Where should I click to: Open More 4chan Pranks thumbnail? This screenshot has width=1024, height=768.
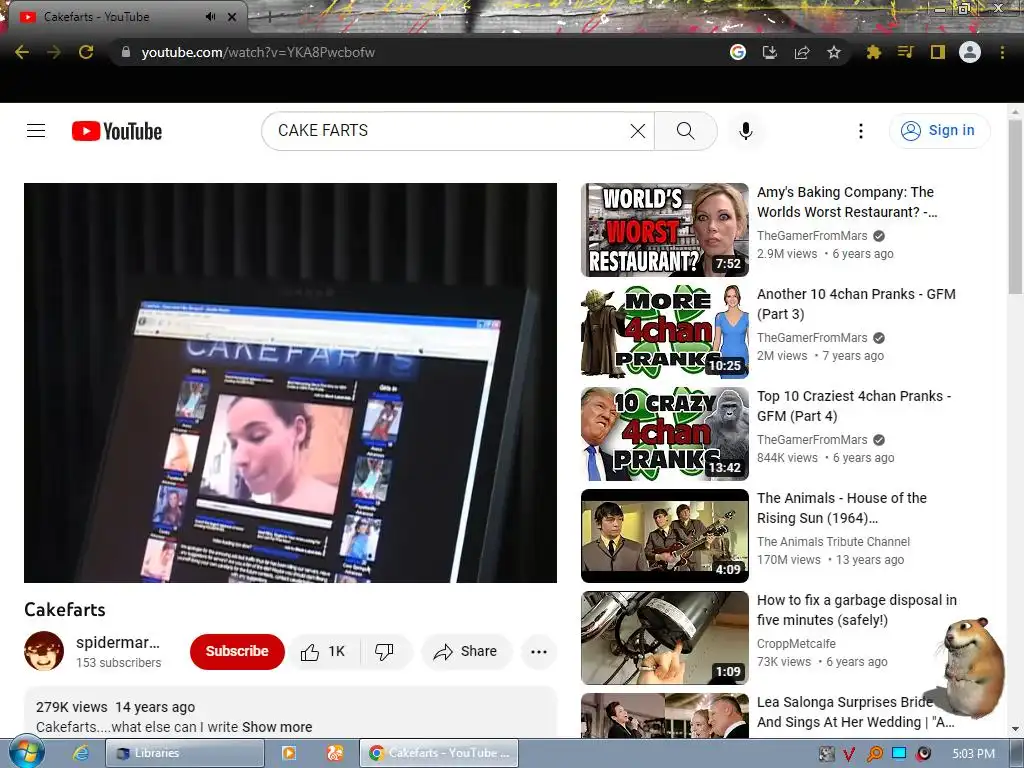(665, 332)
